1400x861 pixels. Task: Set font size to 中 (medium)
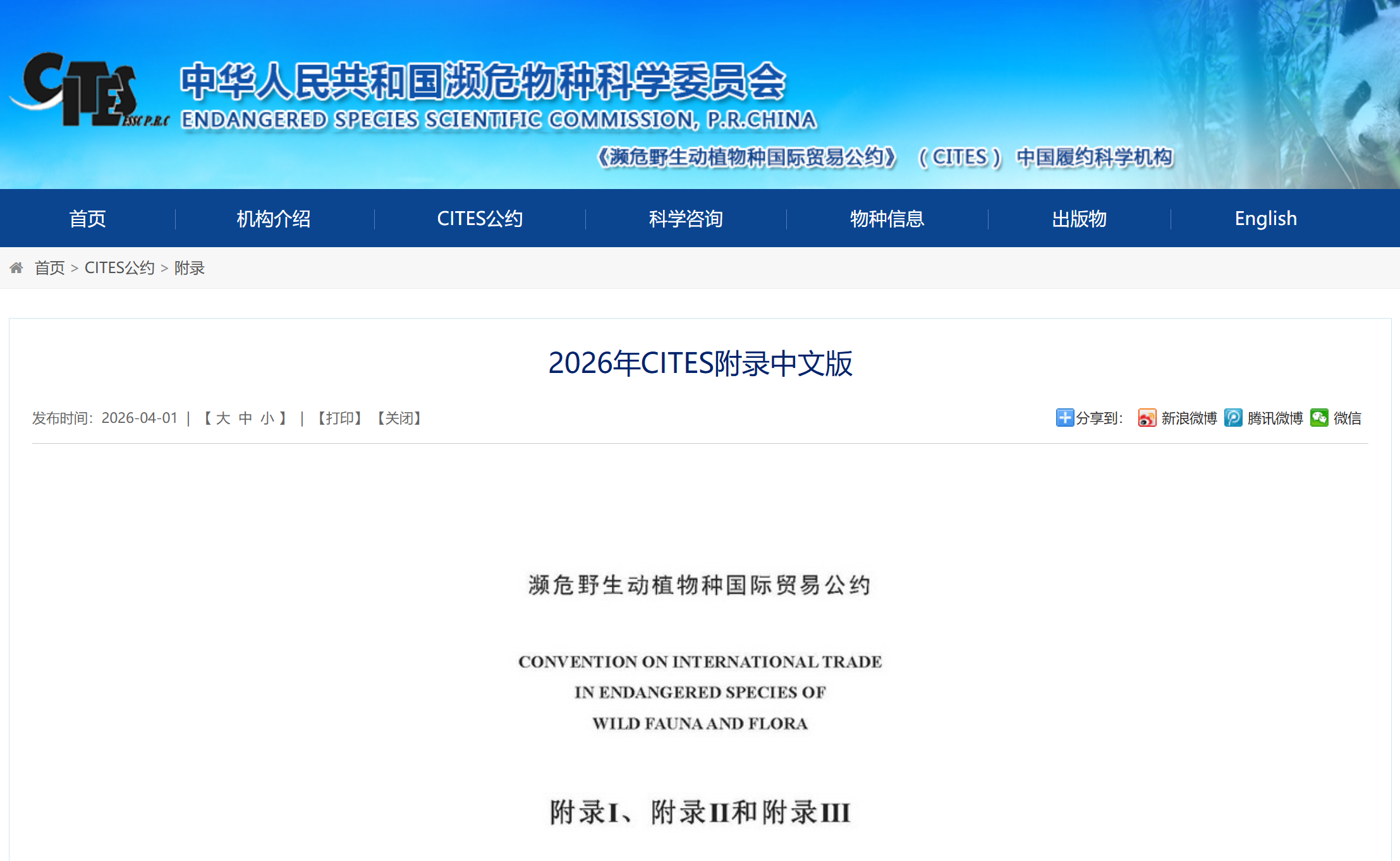point(245,418)
